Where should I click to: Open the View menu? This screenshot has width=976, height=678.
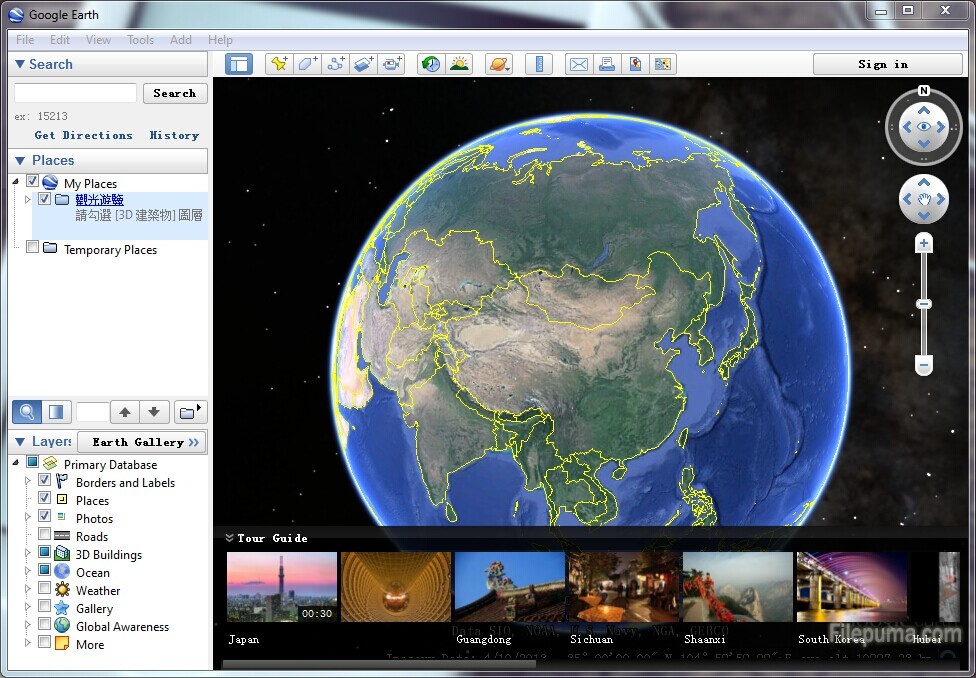[x=98, y=40]
